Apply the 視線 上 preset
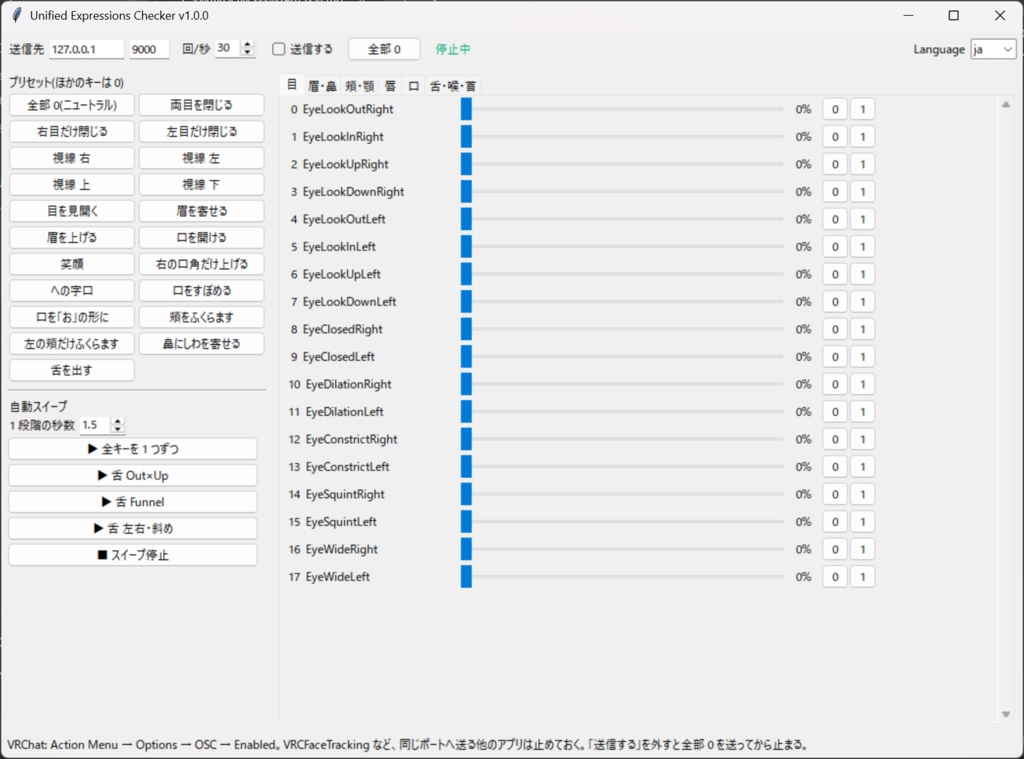This screenshot has height=759, width=1024. [x=72, y=185]
